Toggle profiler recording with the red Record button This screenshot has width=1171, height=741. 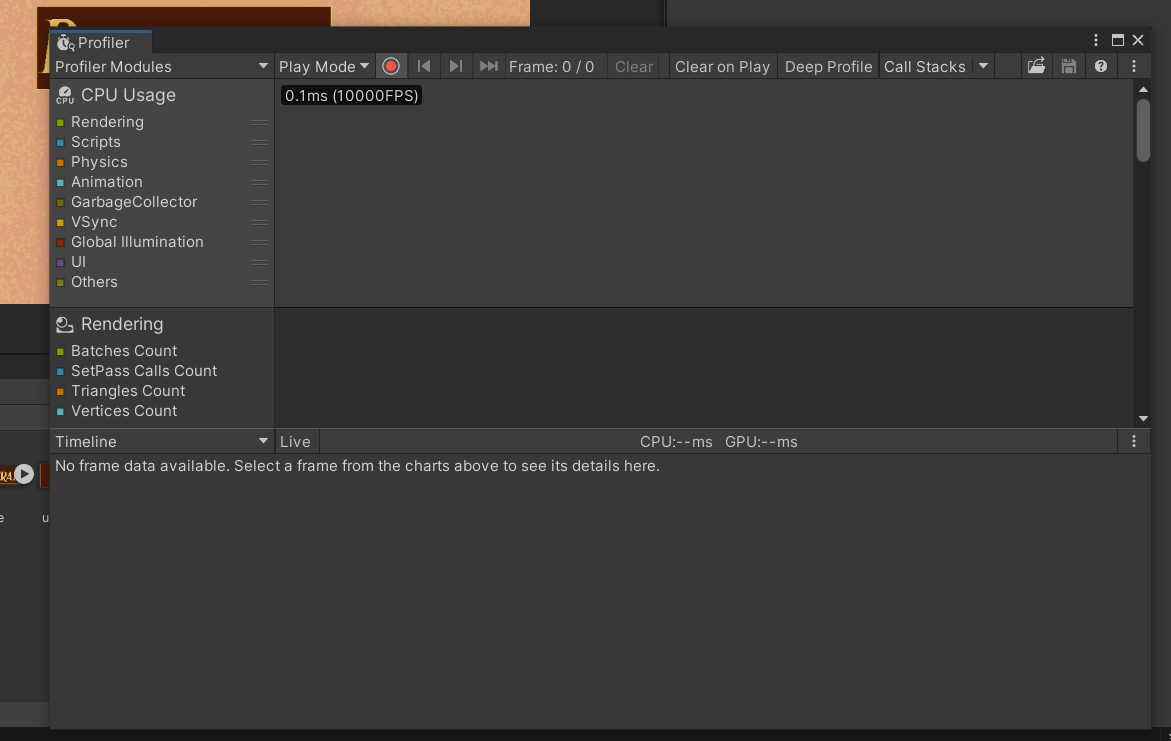coord(391,65)
